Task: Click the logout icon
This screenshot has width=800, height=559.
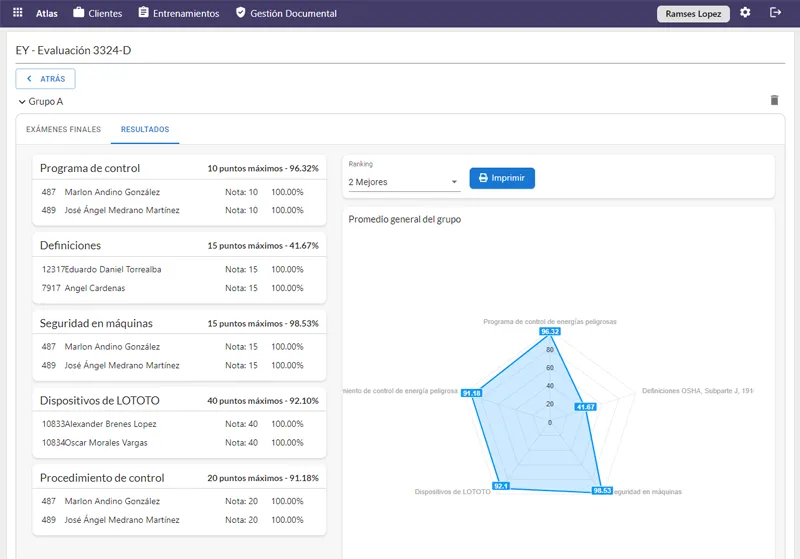Action: click(775, 13)
